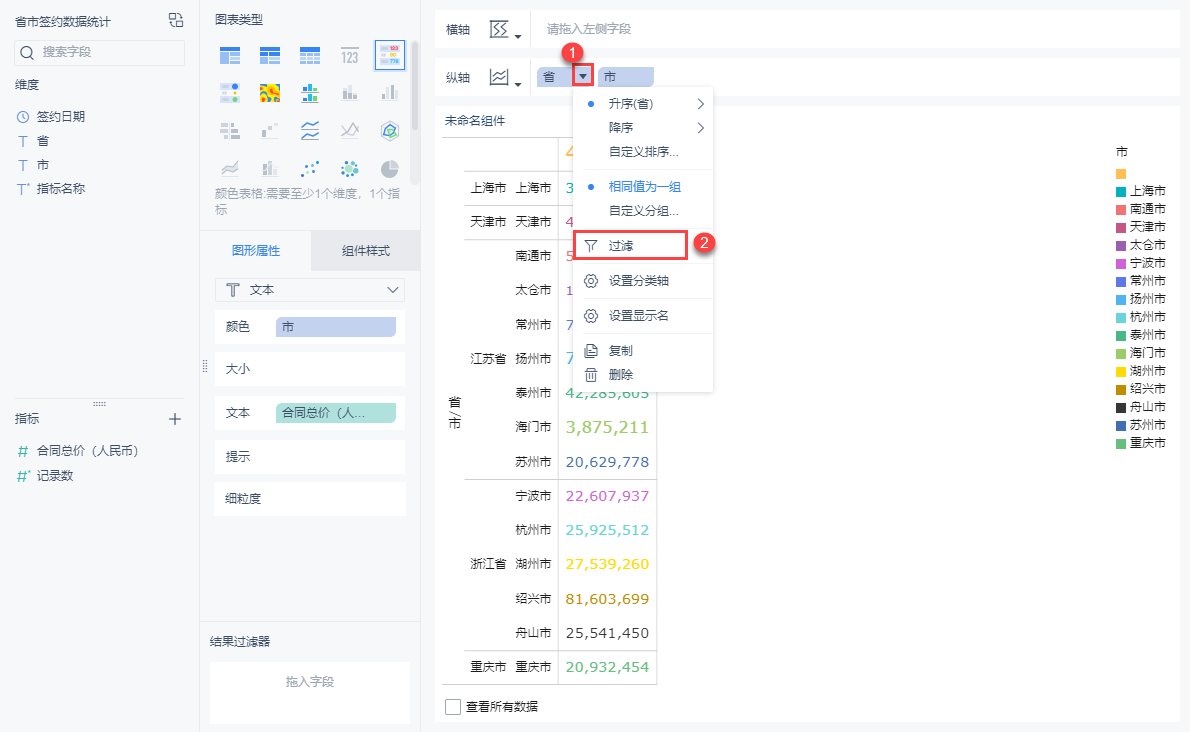The image size is (1190, 732).
Task: Open the vertical axis chart icon menu
Action: pos(505,77)
